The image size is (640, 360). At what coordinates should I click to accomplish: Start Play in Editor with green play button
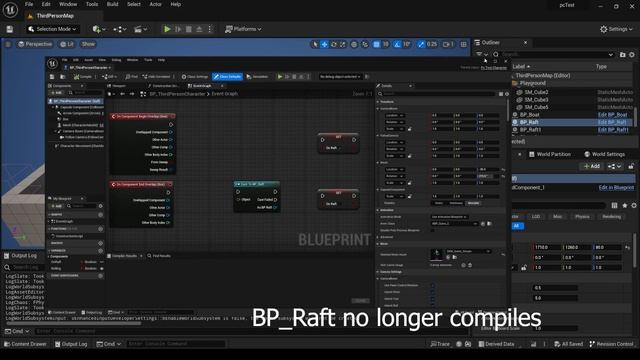[167, 29]
